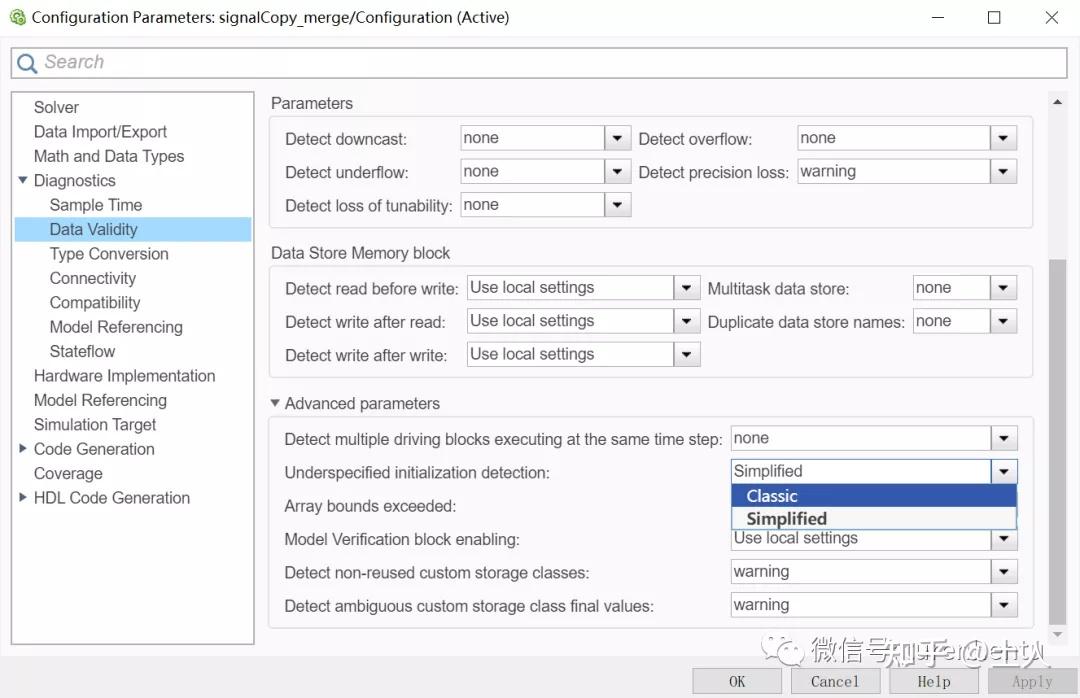
Task: Close the Configuration Parameters window
Action: pyautogui.click(x=1051, y=17)
